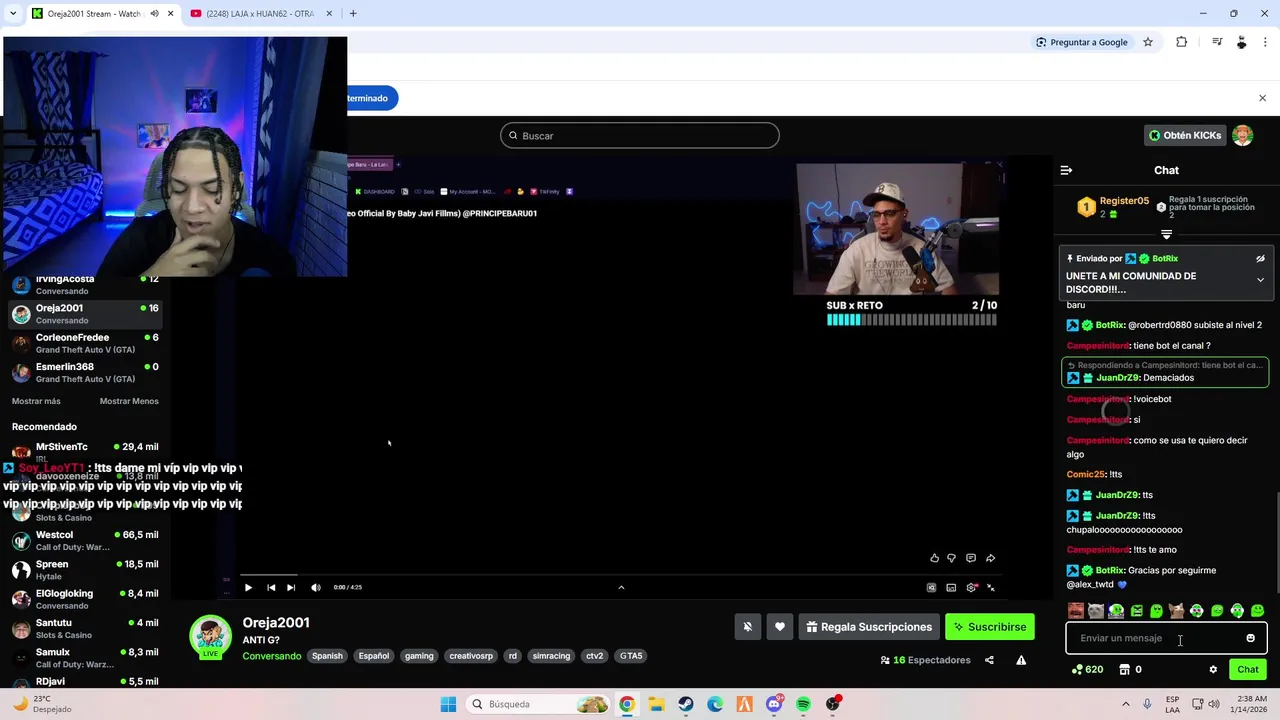Expand pinned BotRix message chevron

[1260, 280]
